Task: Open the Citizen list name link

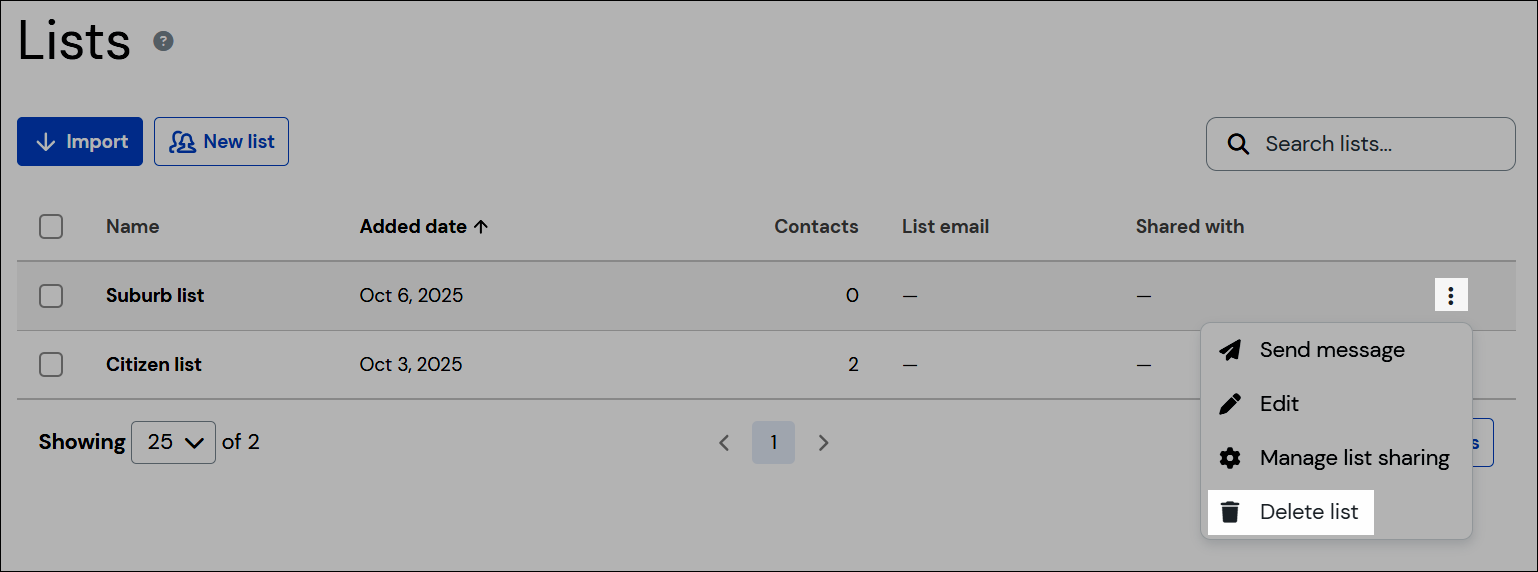Action: 154,365
